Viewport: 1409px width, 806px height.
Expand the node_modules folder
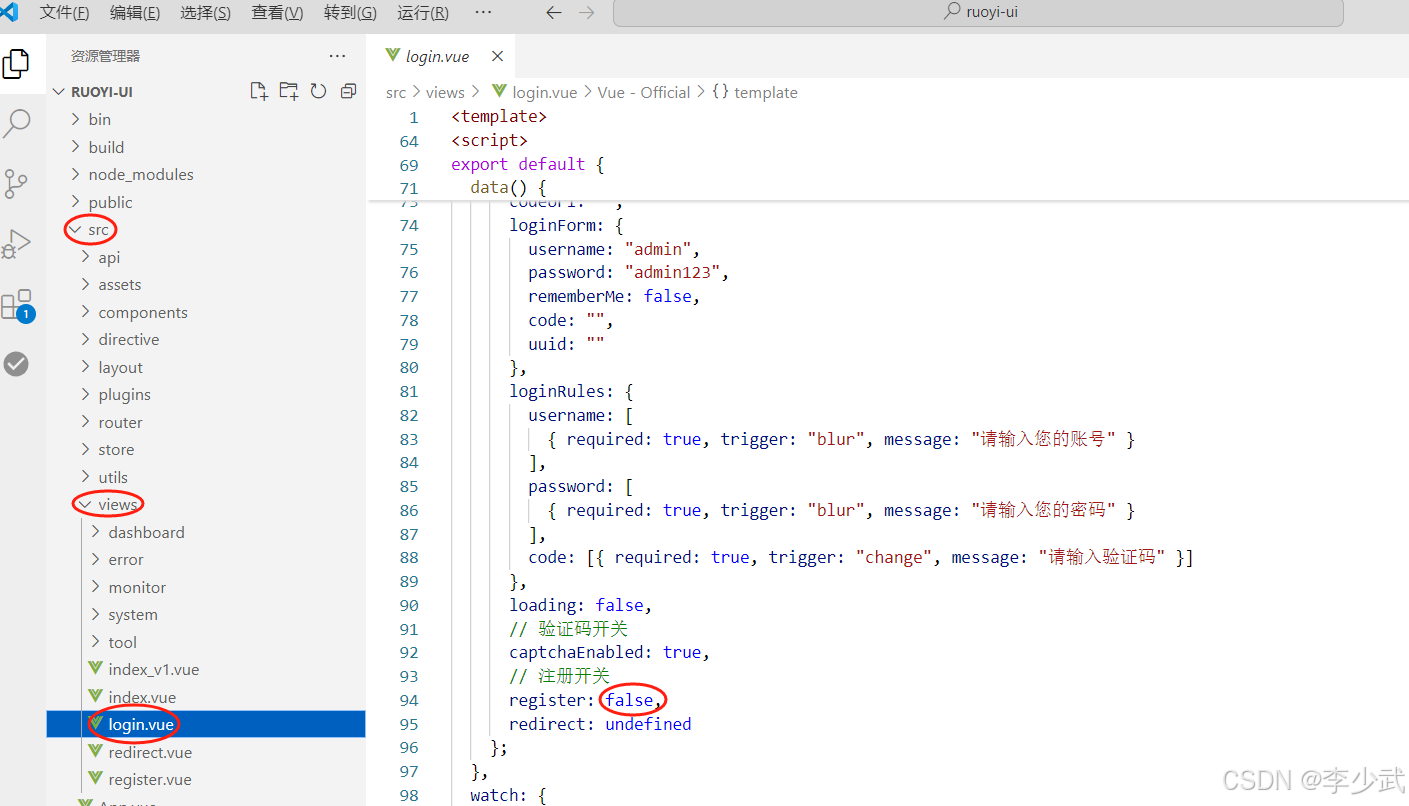pos(206,174)
